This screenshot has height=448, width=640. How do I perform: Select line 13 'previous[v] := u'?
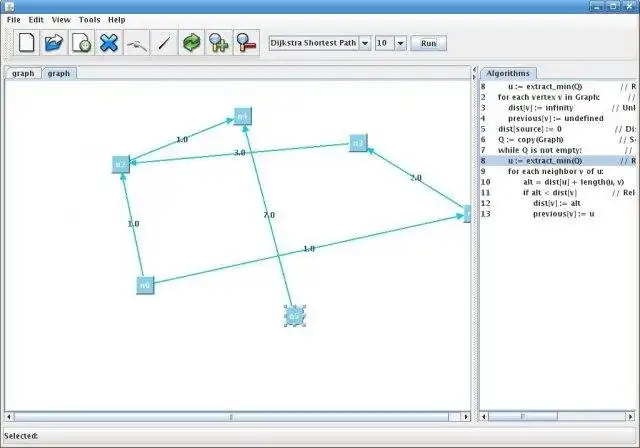coord(558,214)
